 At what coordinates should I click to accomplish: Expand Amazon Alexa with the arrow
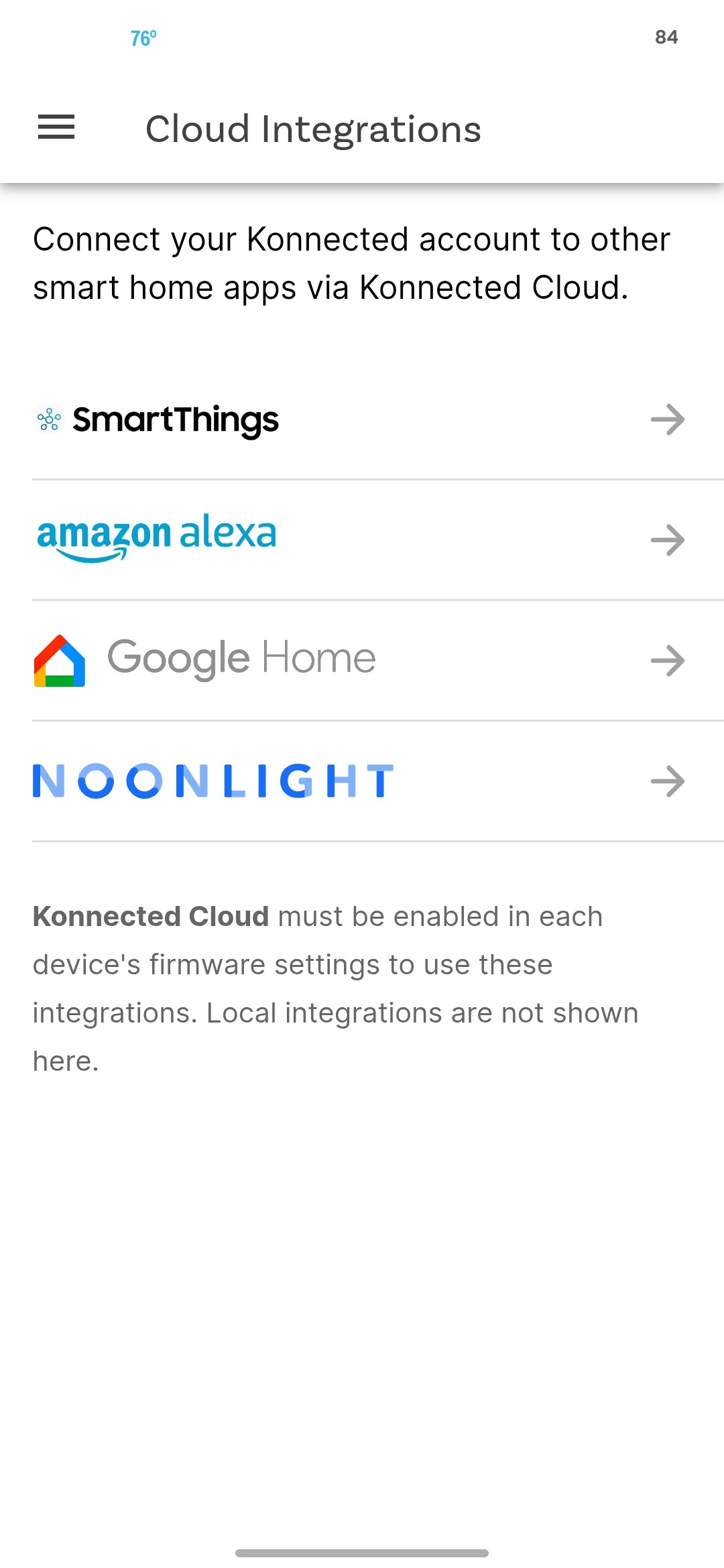[668, 540]
